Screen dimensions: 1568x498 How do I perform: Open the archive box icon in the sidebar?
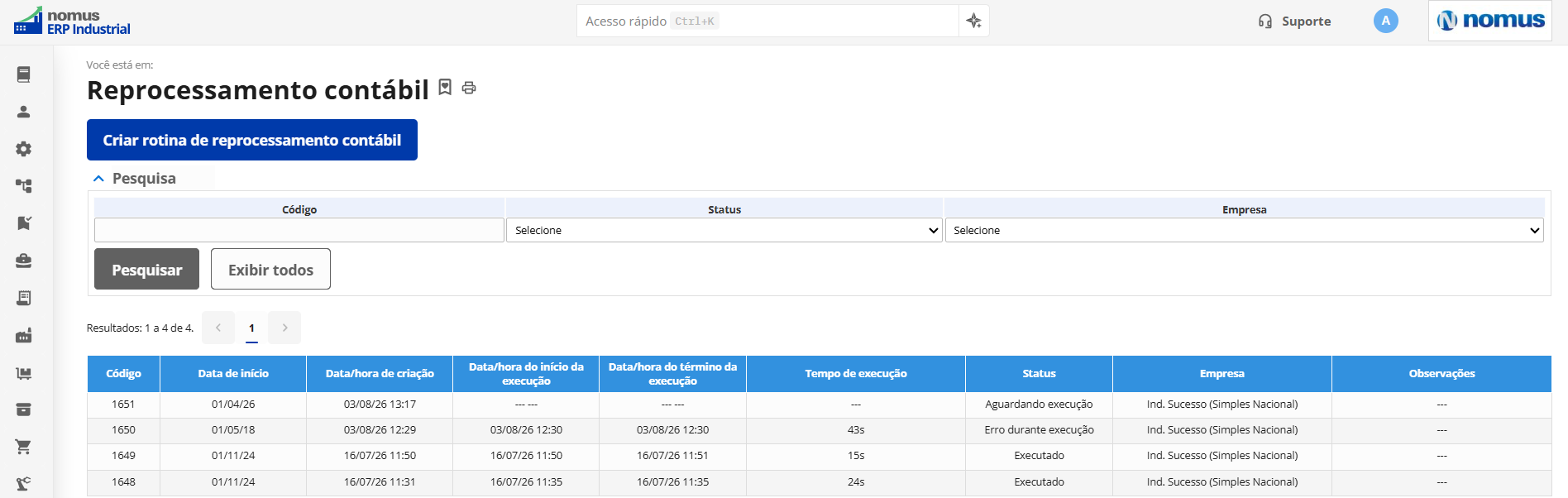pyautogui.click(x=24, y=409)
